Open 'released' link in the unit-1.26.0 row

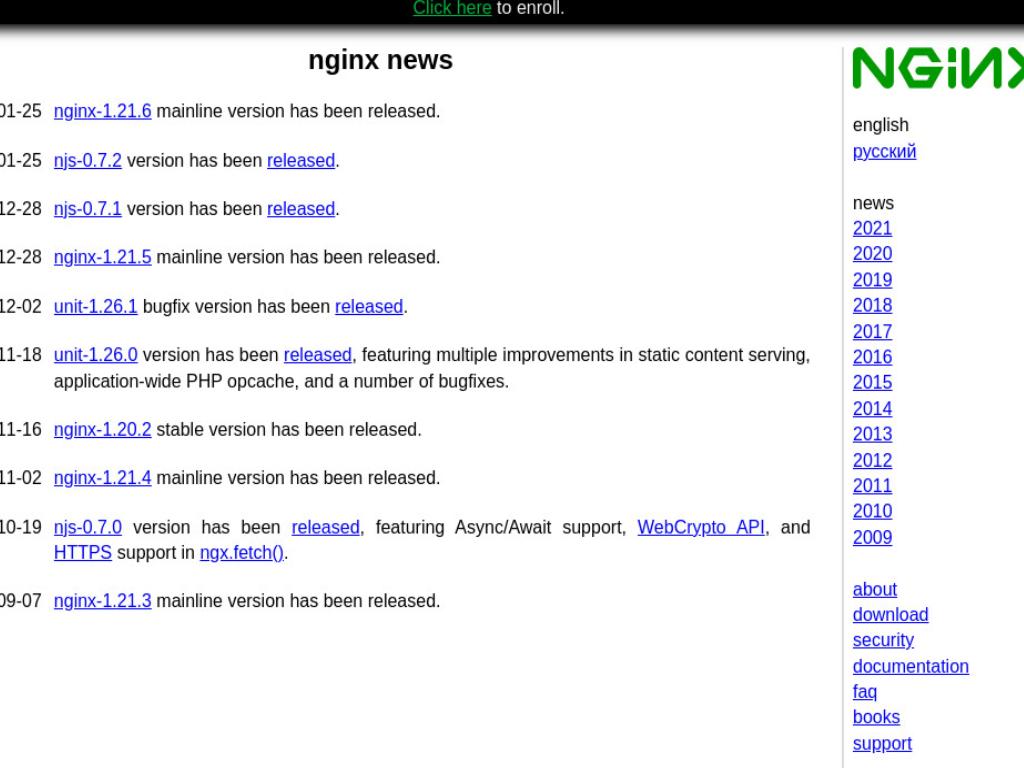point(317,355)
